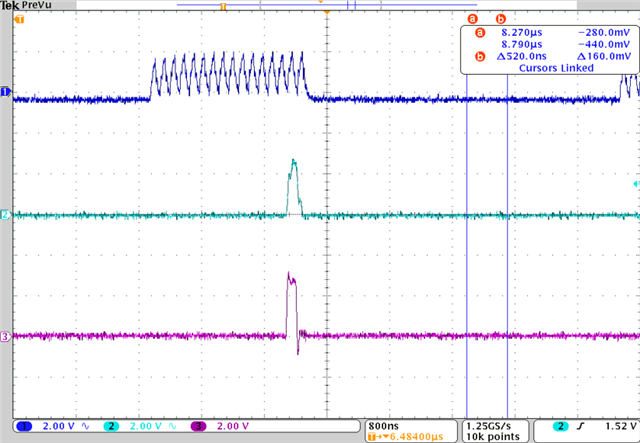This screenshot has height=443, width=640.
Task: Click the delta voltage readout Δ160.0mV
Action: click(604, 56)
